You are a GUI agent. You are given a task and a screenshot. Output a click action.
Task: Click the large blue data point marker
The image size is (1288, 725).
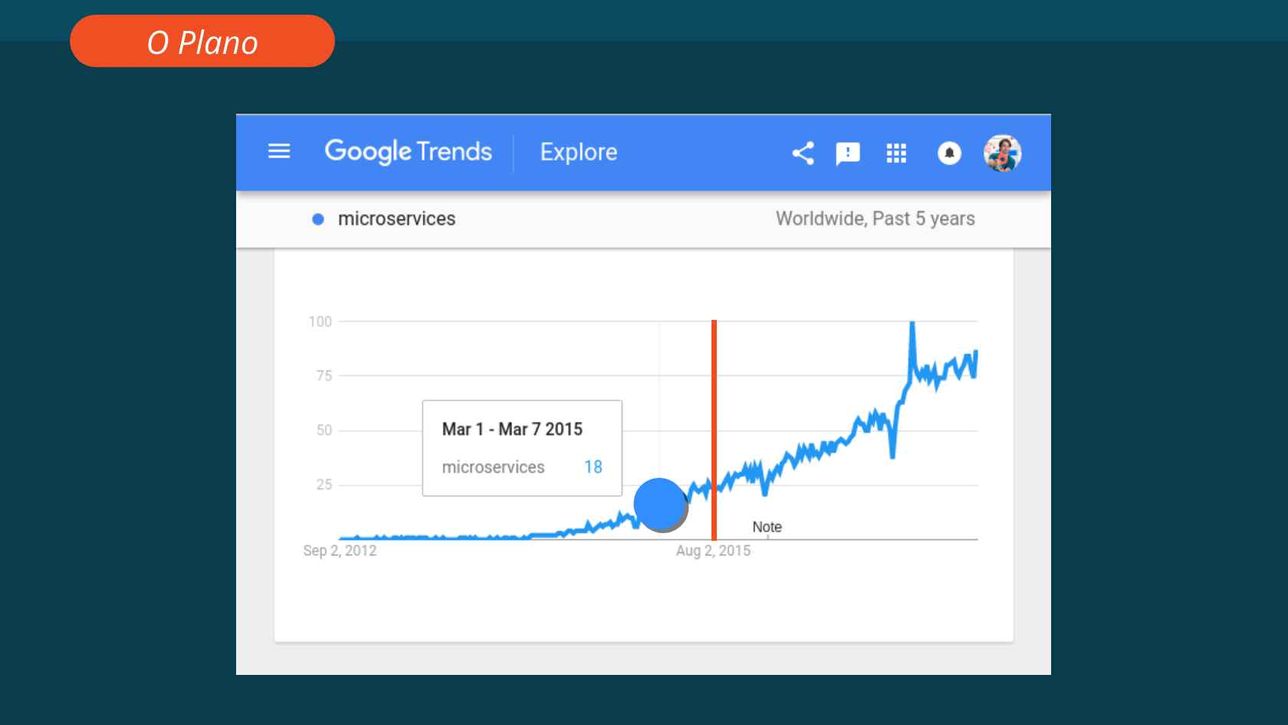point(661,505)
